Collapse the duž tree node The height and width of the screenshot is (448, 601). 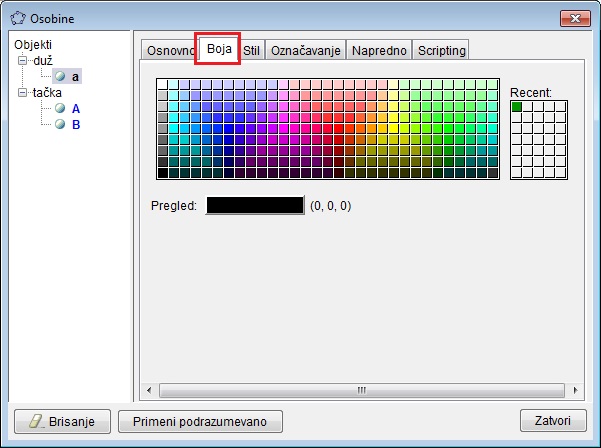pyautogui.click(x=23, y=61)
